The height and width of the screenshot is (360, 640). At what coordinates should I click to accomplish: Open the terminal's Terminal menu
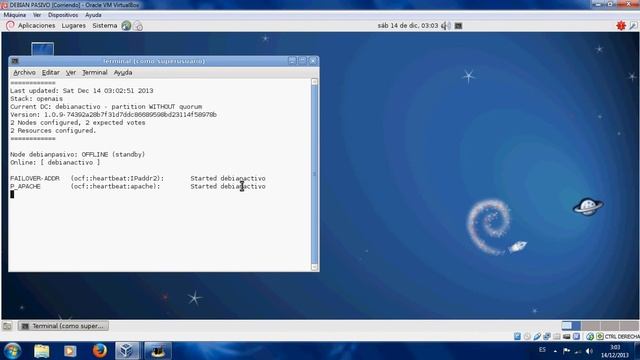coord(95,72)
